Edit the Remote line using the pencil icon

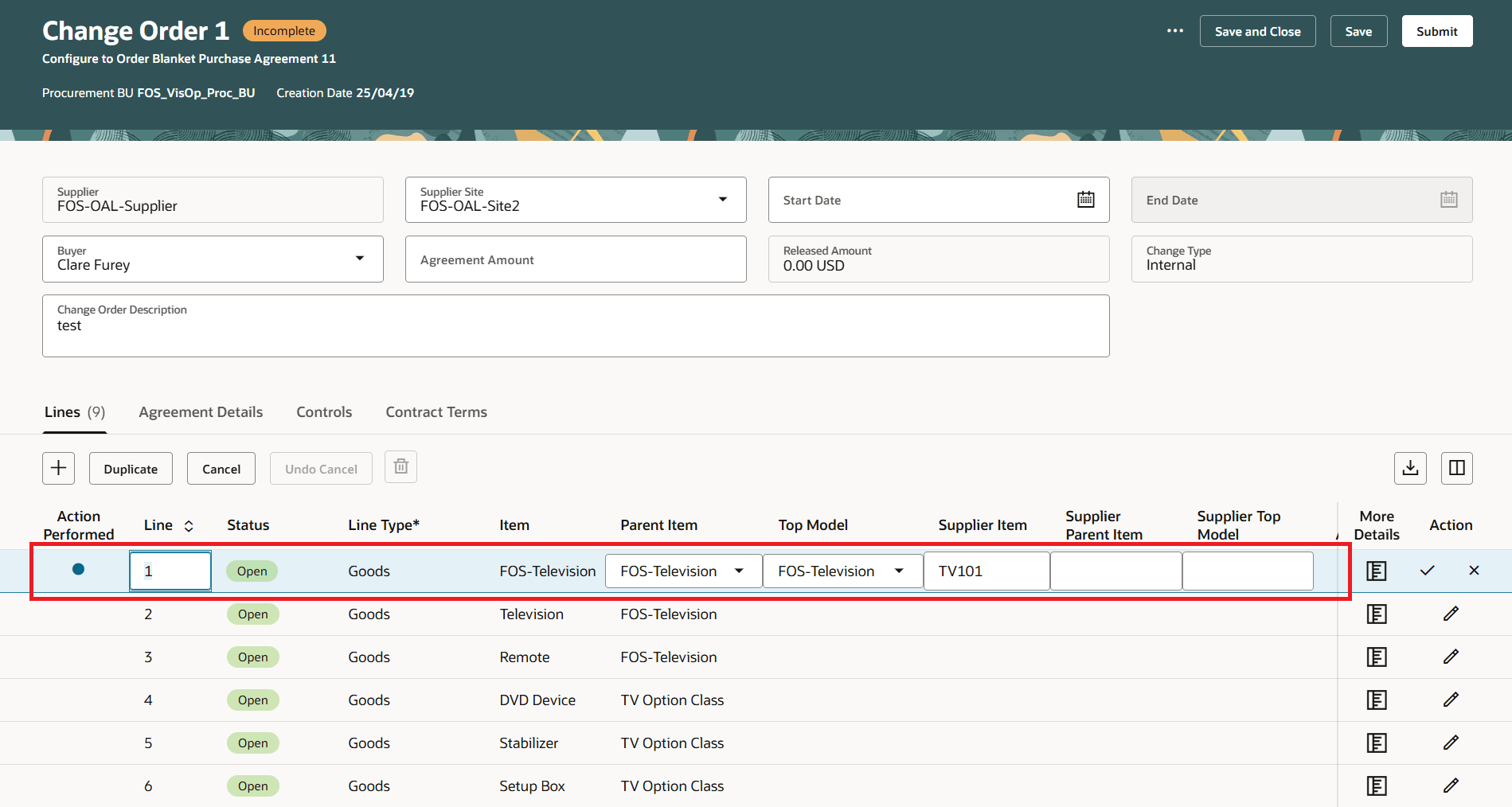pyautogui.click(x=1451, y=657)
